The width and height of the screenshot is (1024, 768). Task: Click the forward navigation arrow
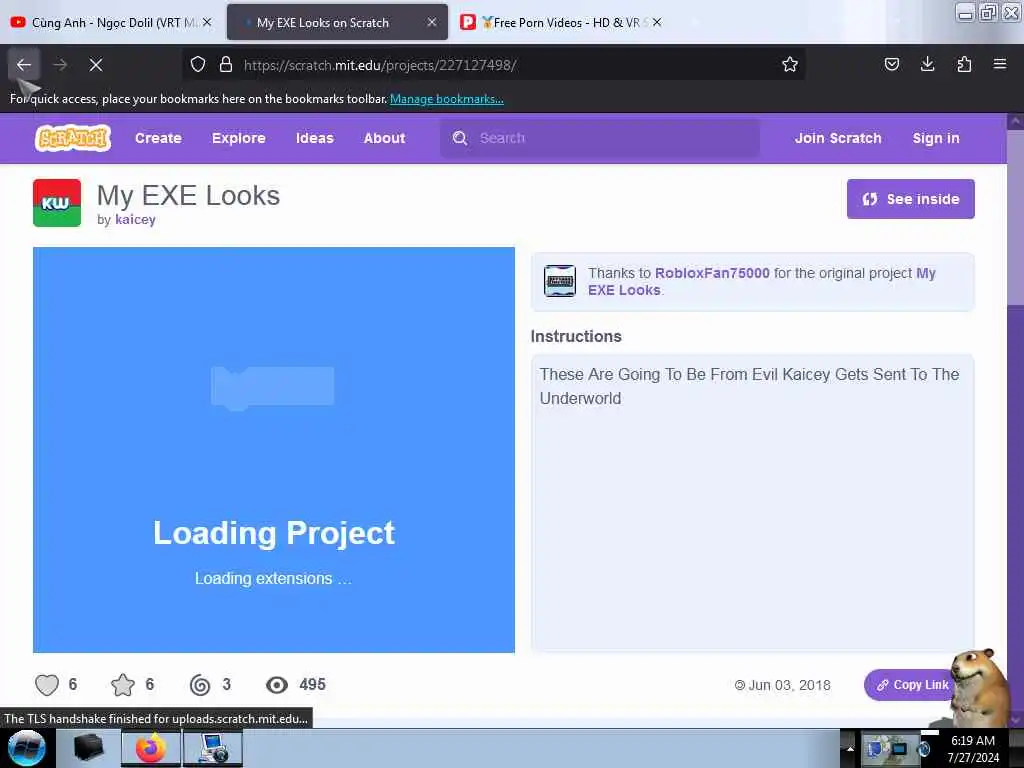point(60,65)
